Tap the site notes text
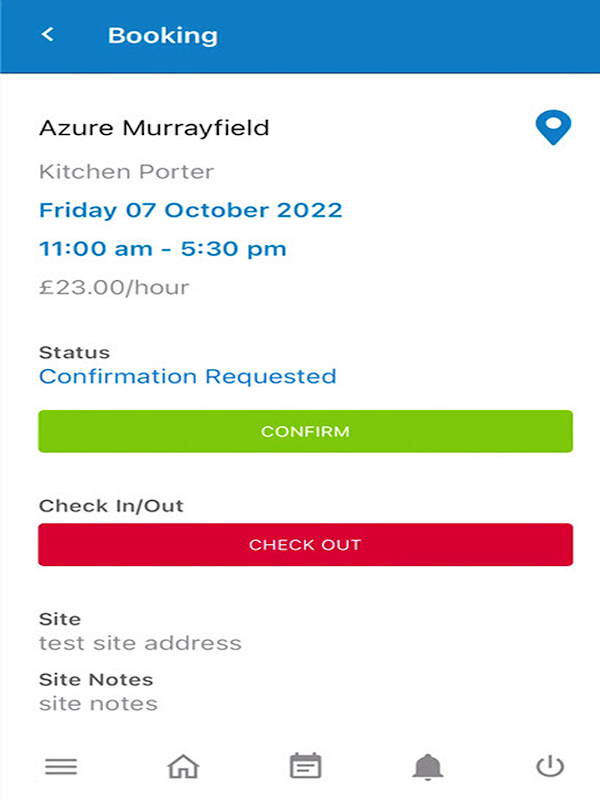Image resolution: width=600 pixels, height=800 pixels. pos(98,704)
